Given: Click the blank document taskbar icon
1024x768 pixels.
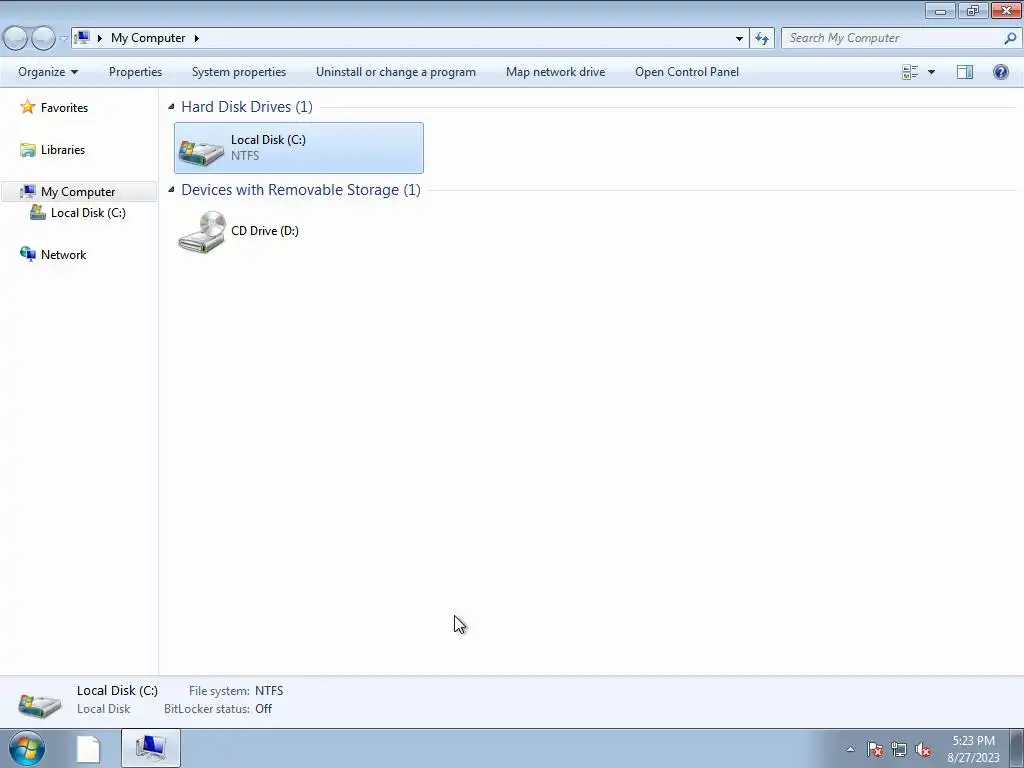Looking at the screenshot, I should click(88, 749).
